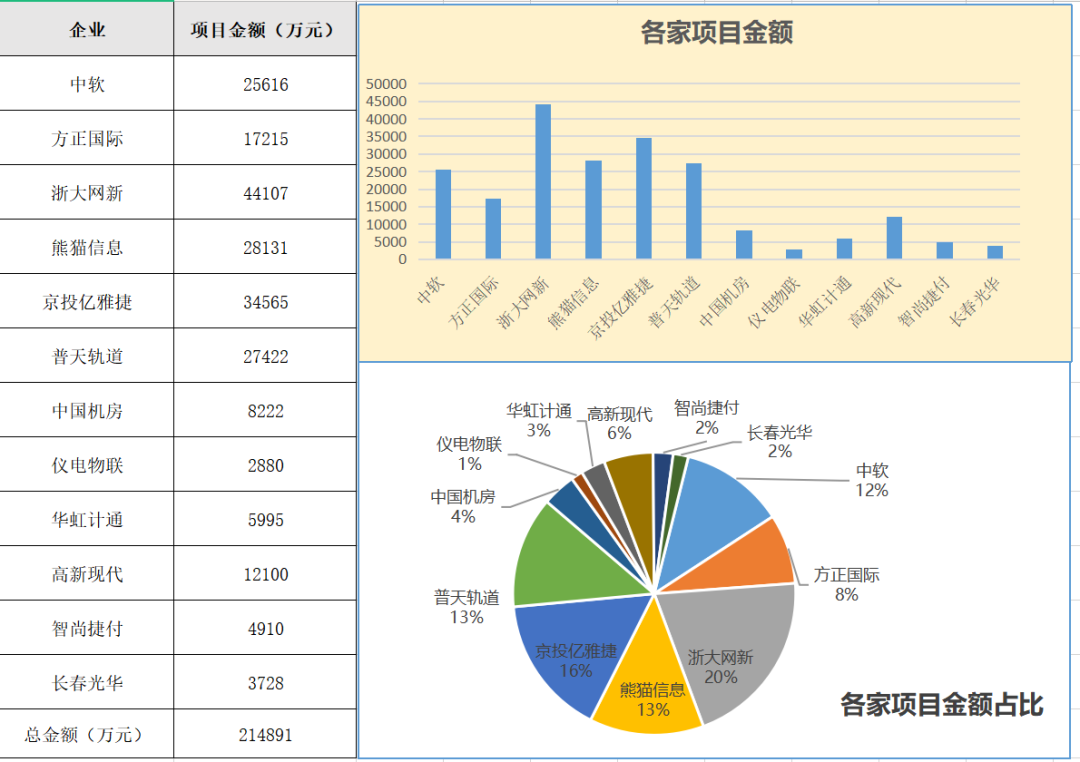Select the cell showing 17215
Screen dimensions: 1080x762
click(265, 138)
